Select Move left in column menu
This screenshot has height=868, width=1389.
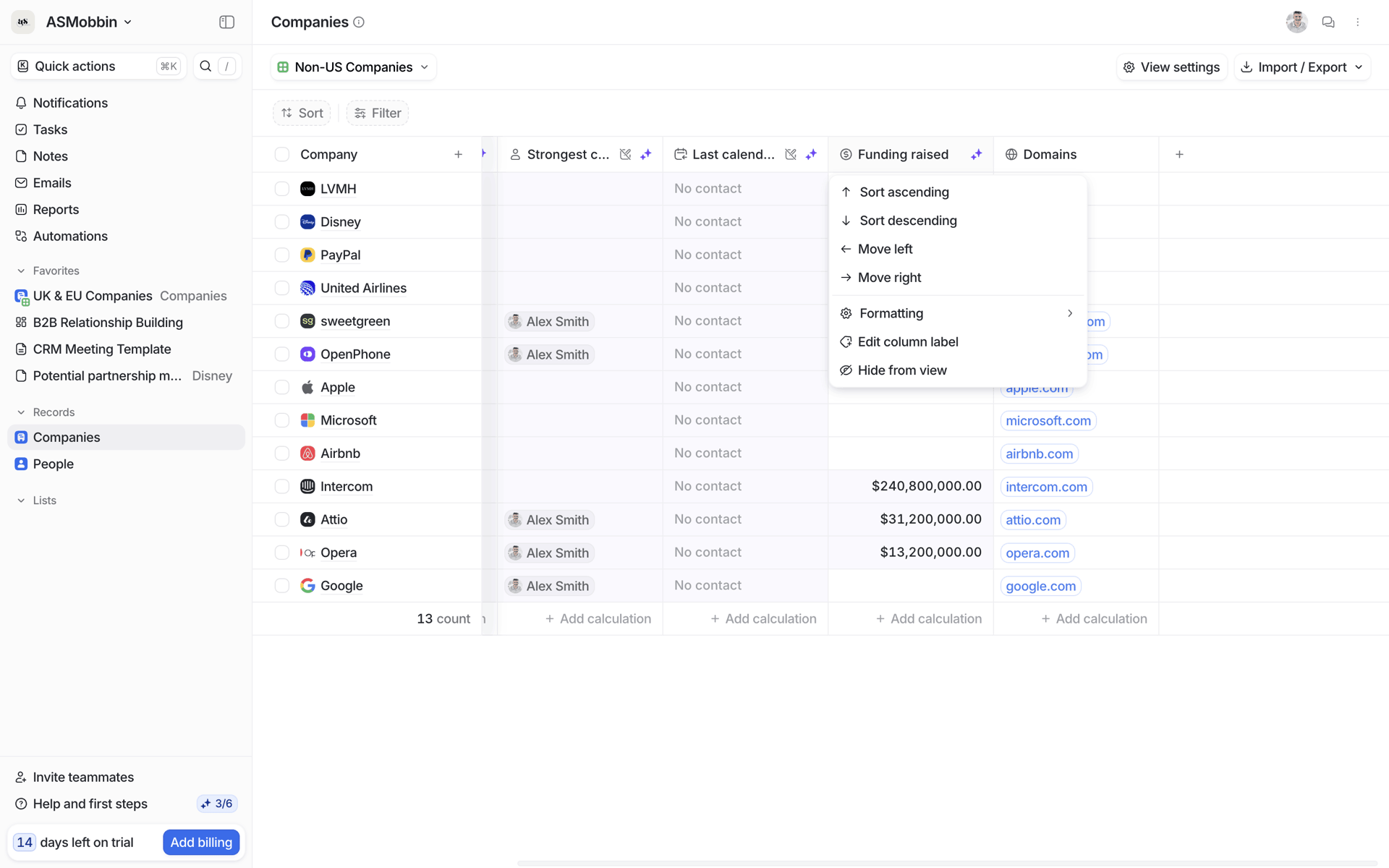coord(957,249)
